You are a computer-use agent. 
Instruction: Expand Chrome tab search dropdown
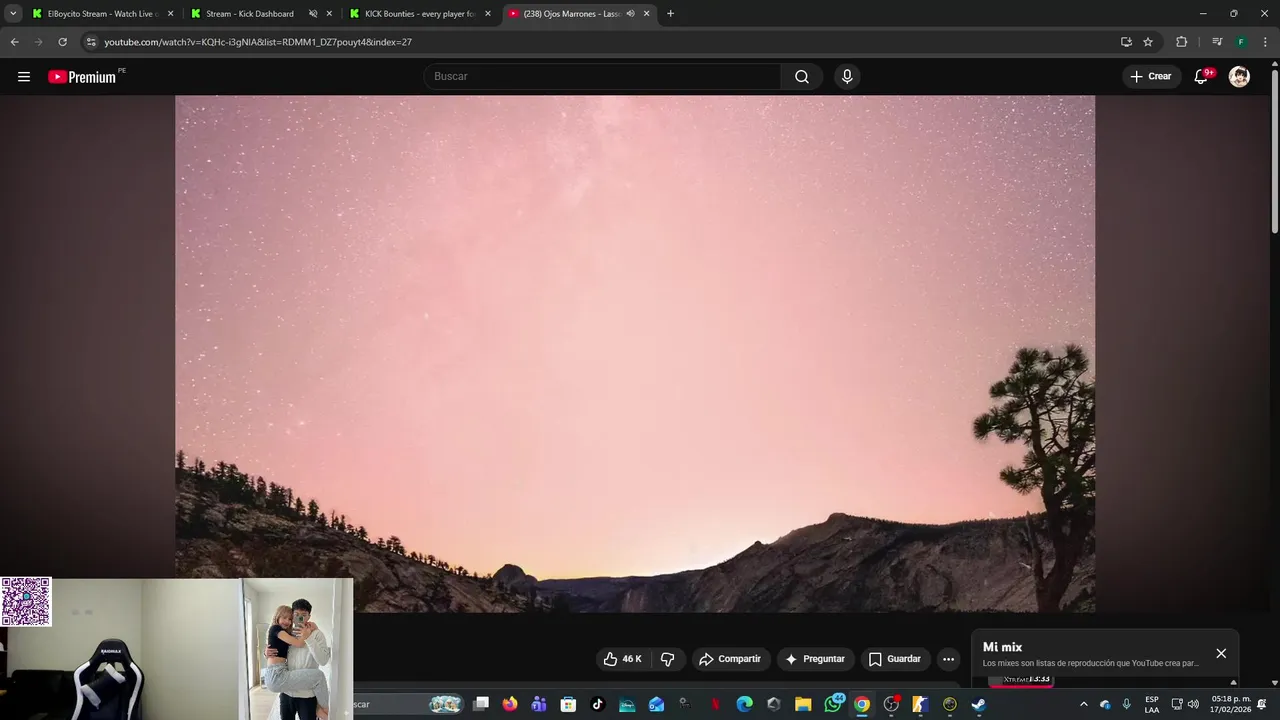(x=13, y=14)
